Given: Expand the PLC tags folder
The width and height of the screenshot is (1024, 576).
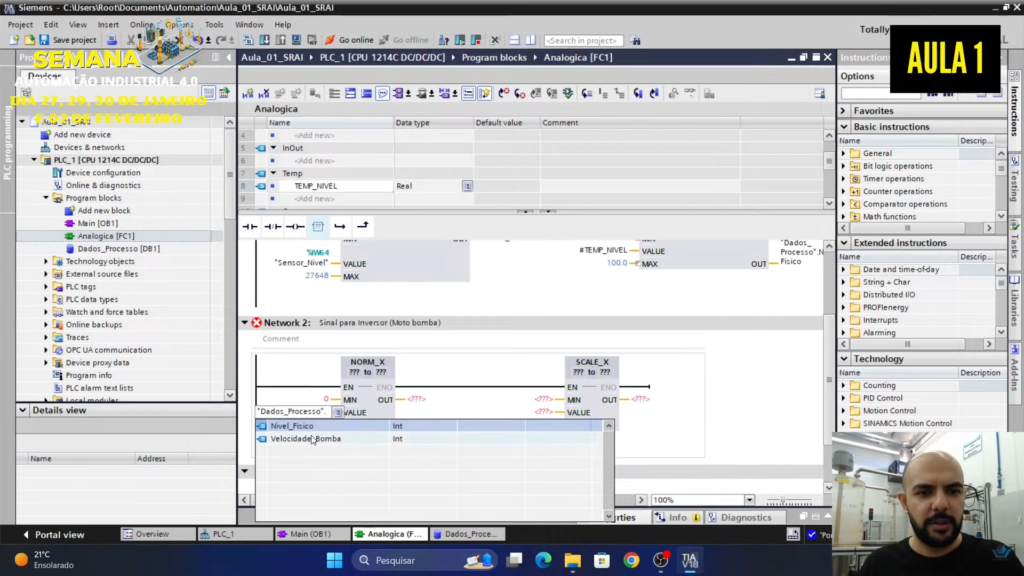Looking at the screenshot, I should (46, 287).
